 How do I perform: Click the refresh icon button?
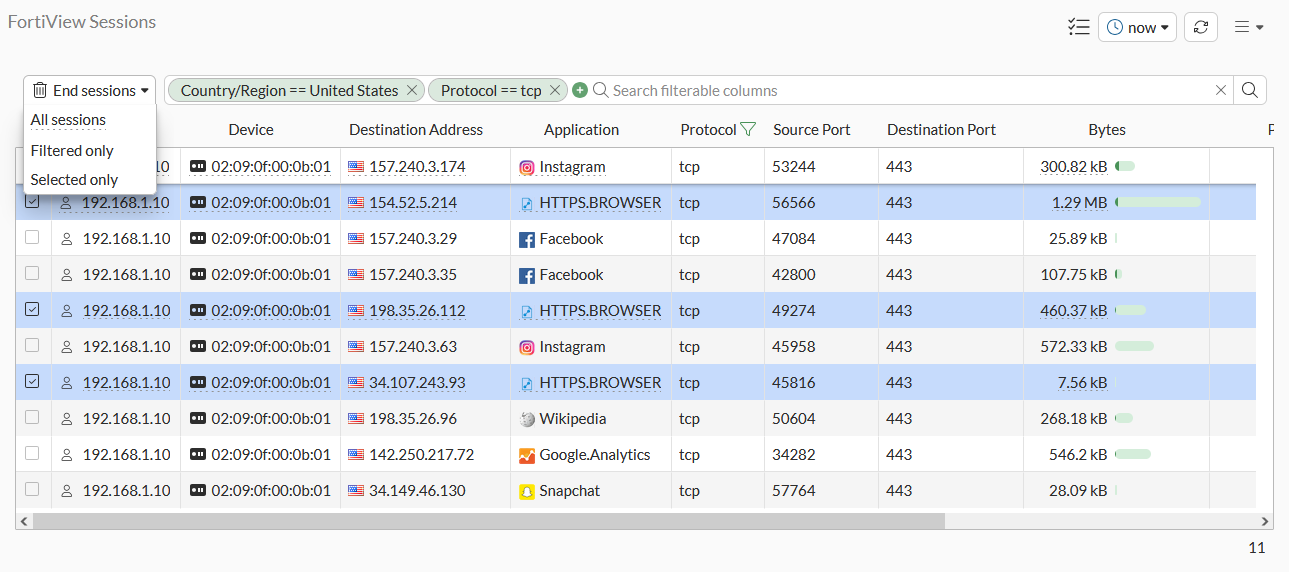1200,27
